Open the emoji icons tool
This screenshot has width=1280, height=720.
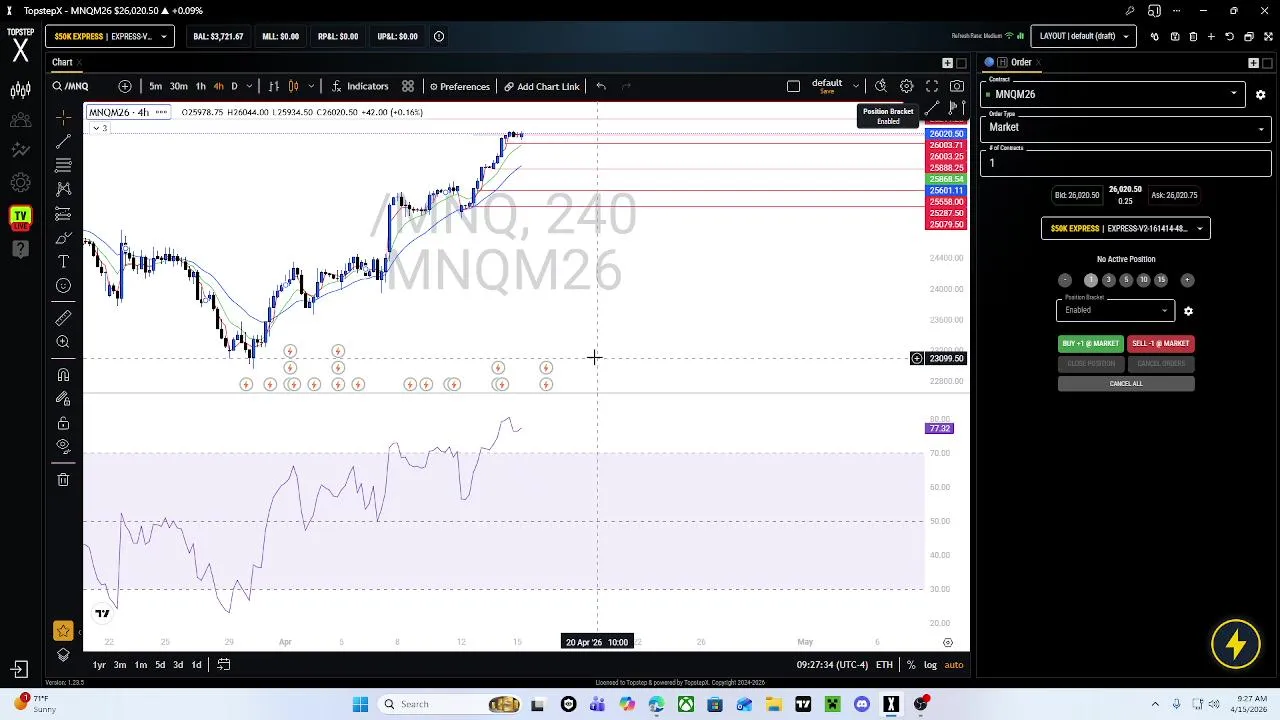[x=63, y=286]
